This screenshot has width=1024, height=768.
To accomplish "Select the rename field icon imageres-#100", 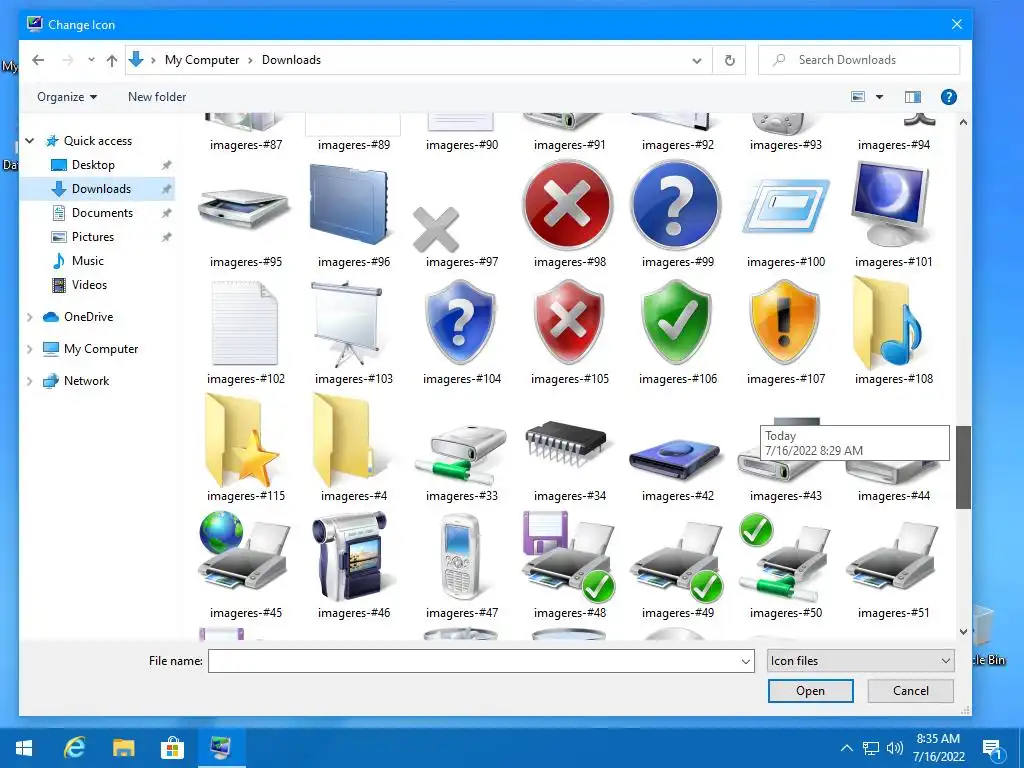I will (x=786, y=206).
